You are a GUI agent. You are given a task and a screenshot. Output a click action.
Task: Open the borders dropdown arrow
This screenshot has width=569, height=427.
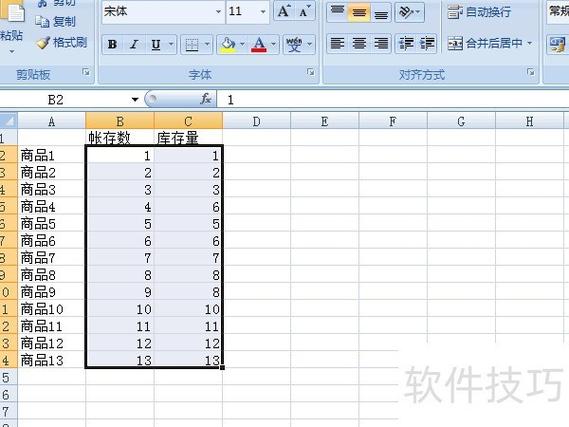tap(207, 45)
